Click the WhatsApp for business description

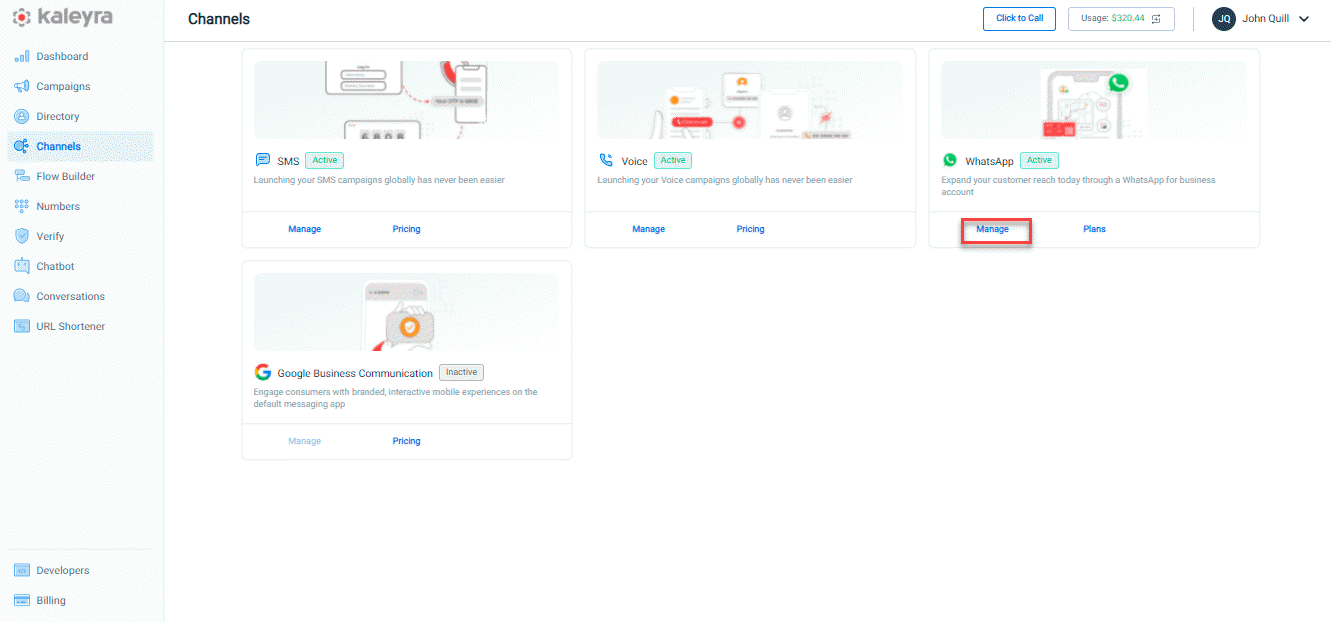(x=1079, y=186)
